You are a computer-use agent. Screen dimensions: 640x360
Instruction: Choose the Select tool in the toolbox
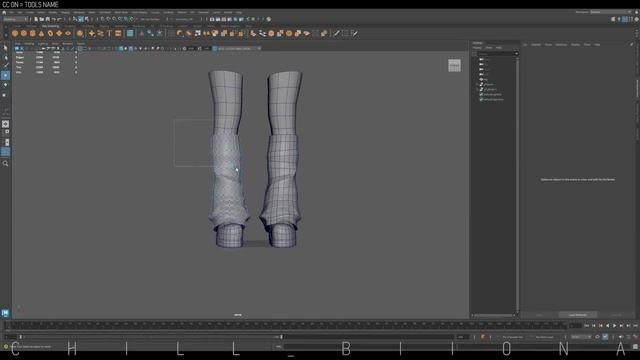(5, 48)
